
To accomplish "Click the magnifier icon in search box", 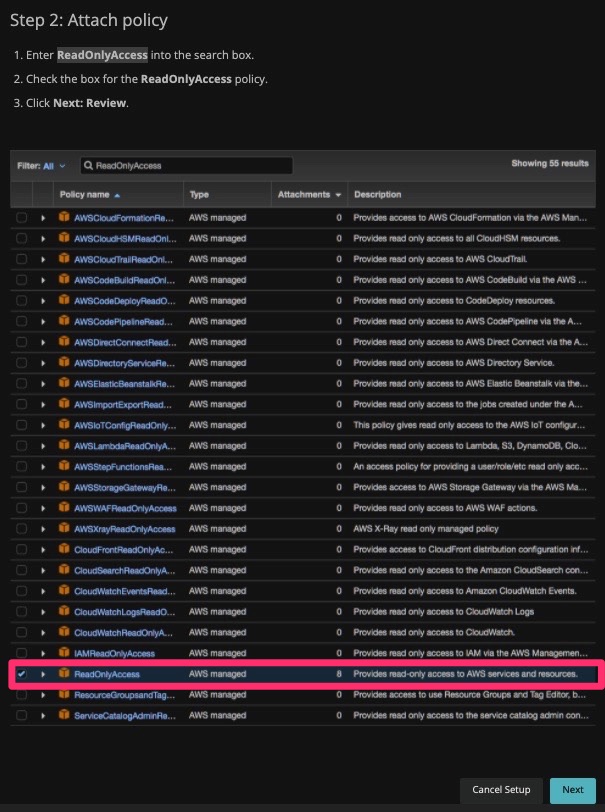I will (89, 166).
